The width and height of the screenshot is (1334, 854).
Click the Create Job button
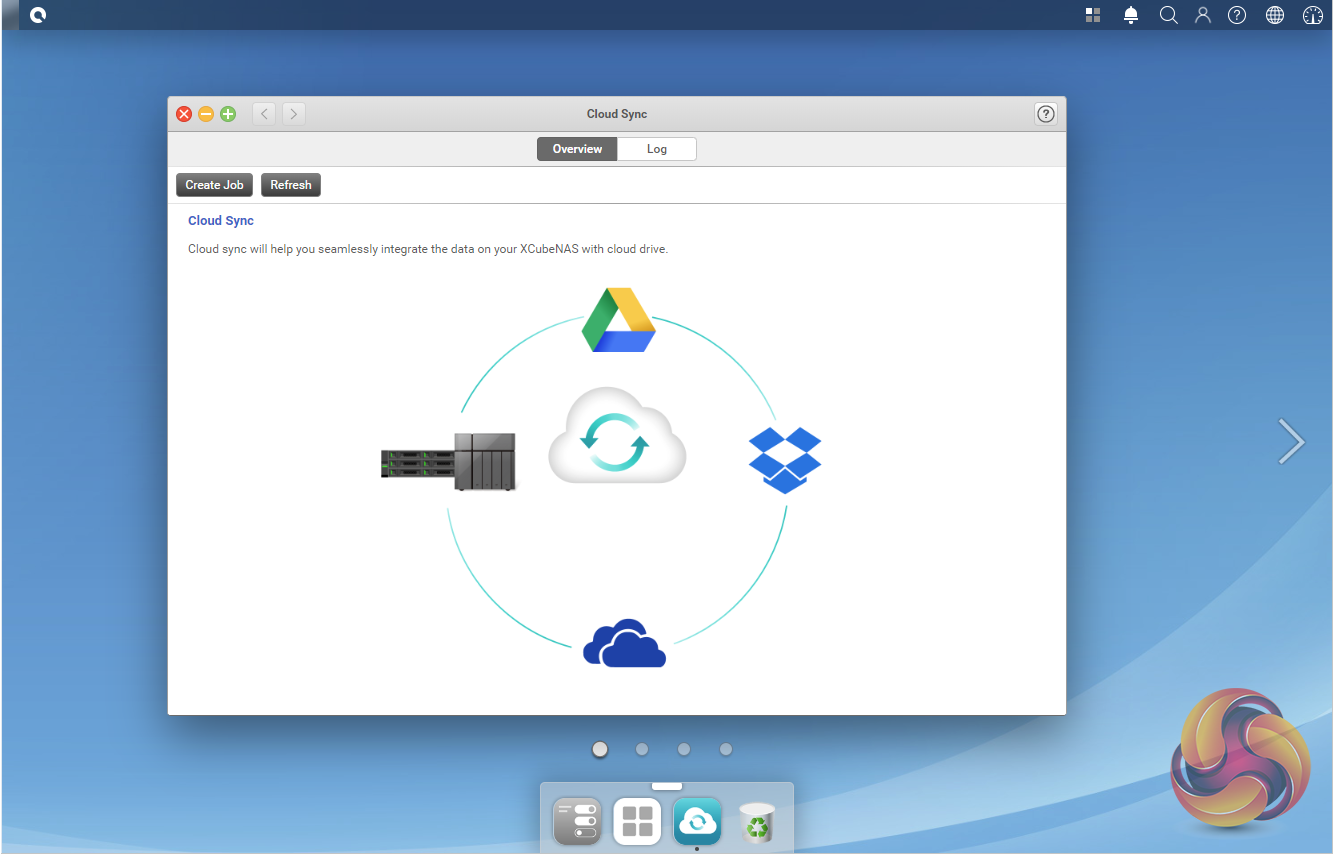coord(214,185)
